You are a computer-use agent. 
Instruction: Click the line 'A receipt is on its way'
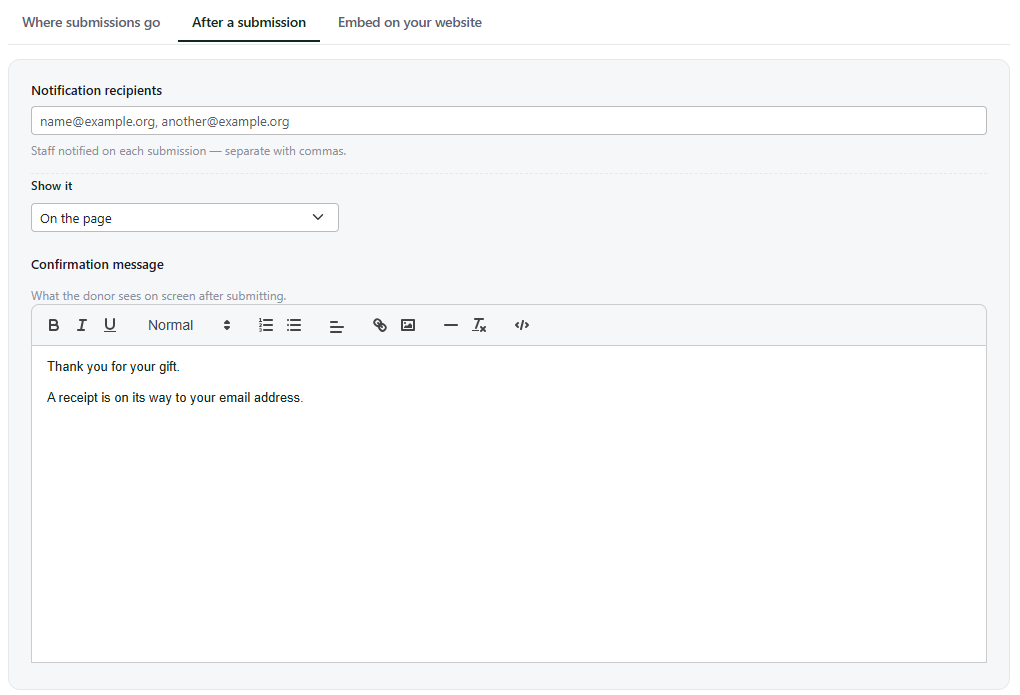coord(175,398)
